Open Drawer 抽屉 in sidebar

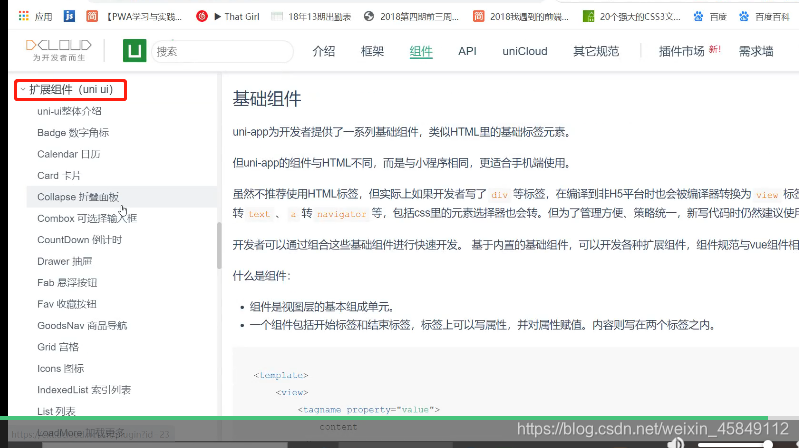(x=65, y=261)
